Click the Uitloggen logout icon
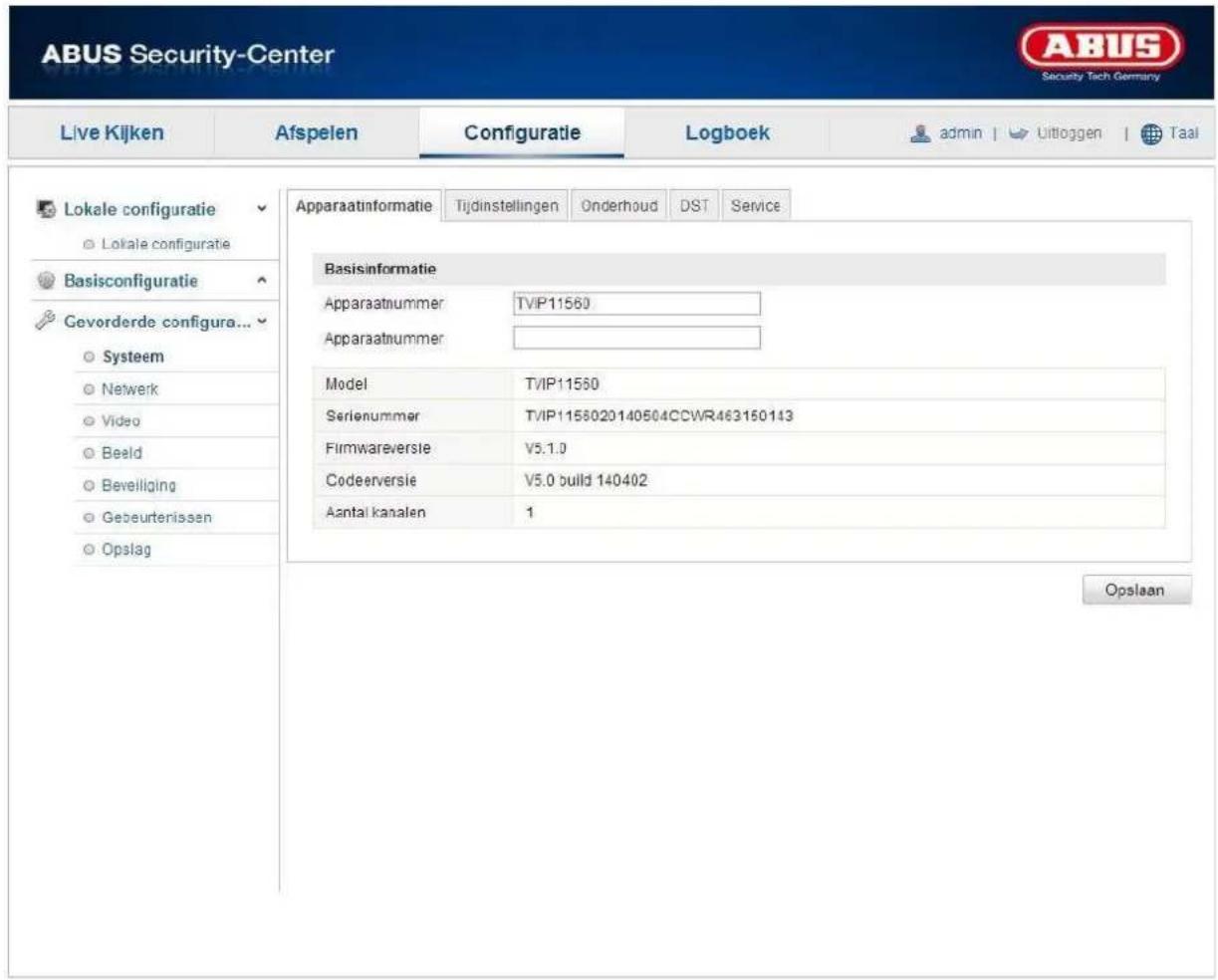Screen dimensions: 1218x980 pos(1018,133)
